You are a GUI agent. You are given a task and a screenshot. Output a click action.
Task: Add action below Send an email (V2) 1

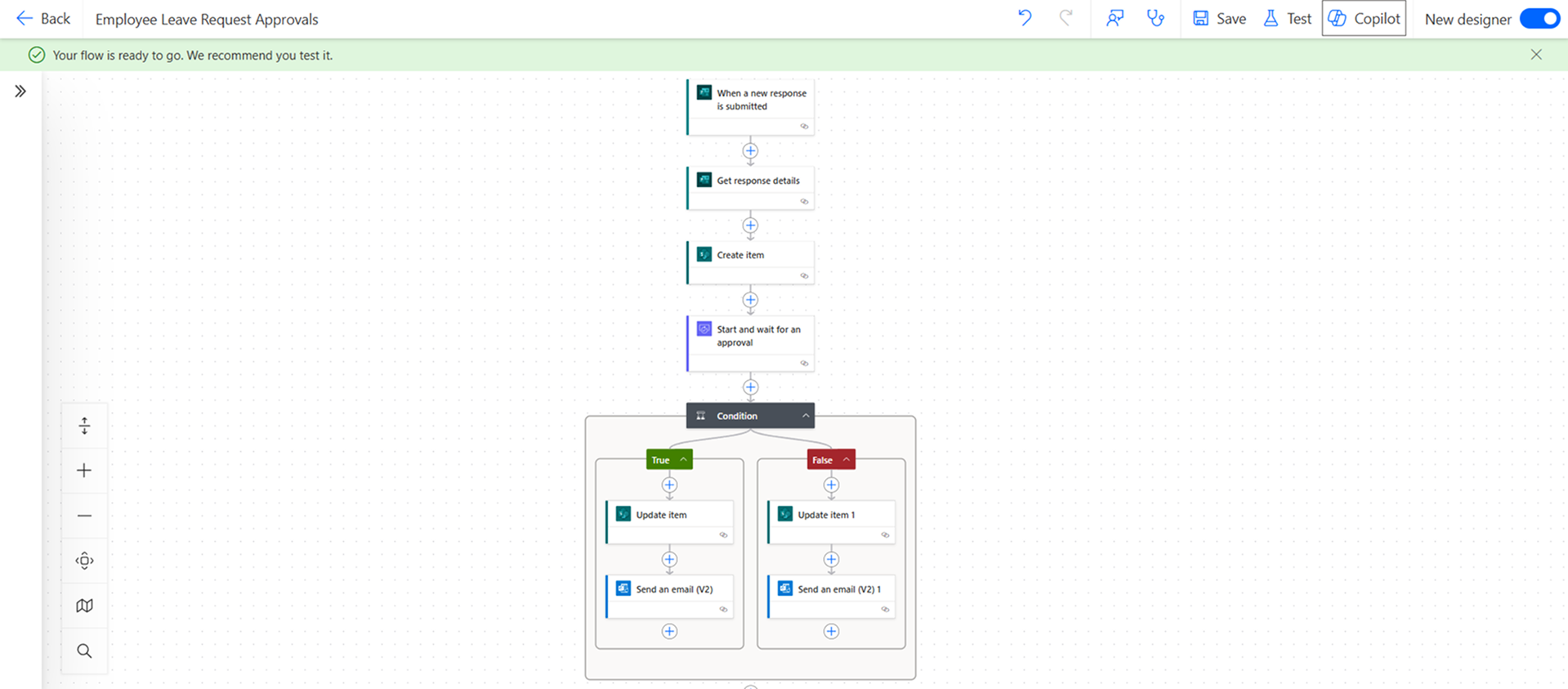click(x=831, y=631)
